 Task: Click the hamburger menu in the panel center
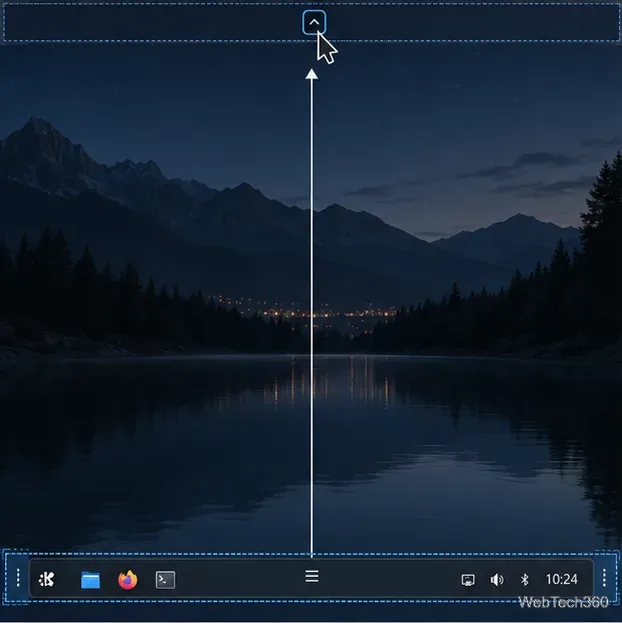(312, 576)
